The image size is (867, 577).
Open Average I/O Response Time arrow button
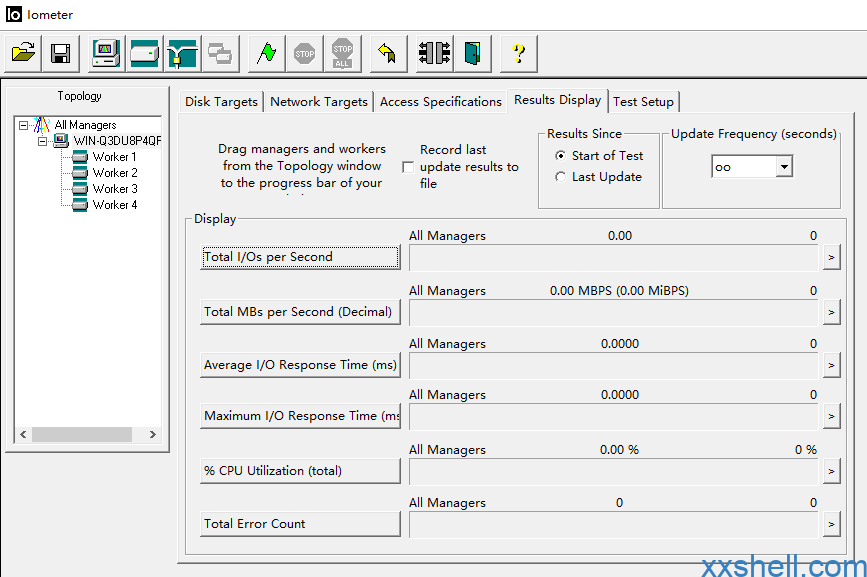[831, 365]
